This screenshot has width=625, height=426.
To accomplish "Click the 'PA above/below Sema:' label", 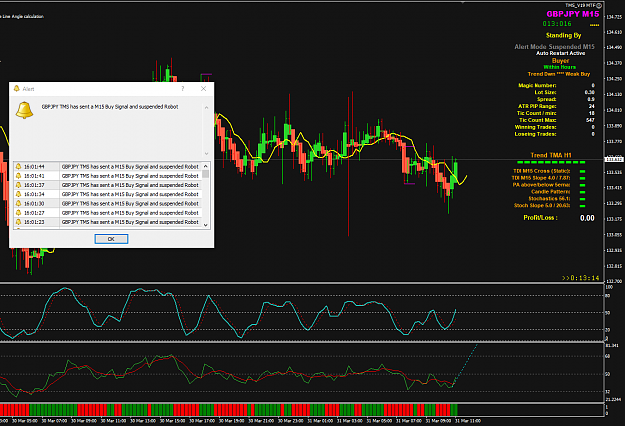I will point(541,185).
